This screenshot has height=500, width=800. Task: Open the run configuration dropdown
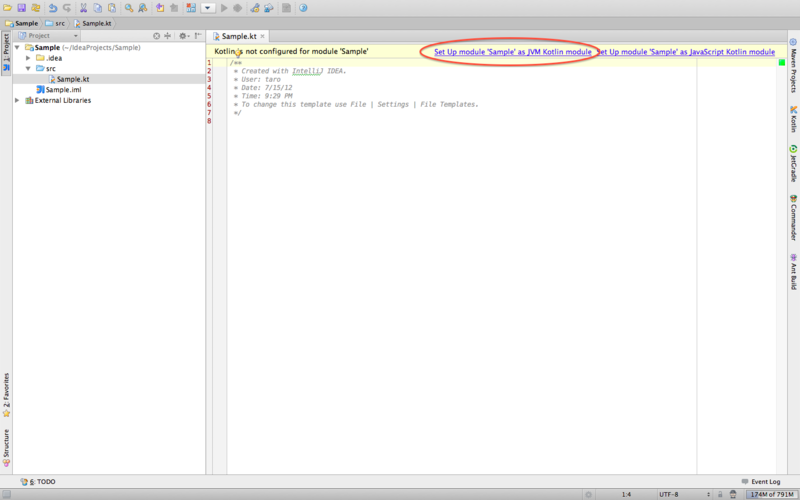208,8
